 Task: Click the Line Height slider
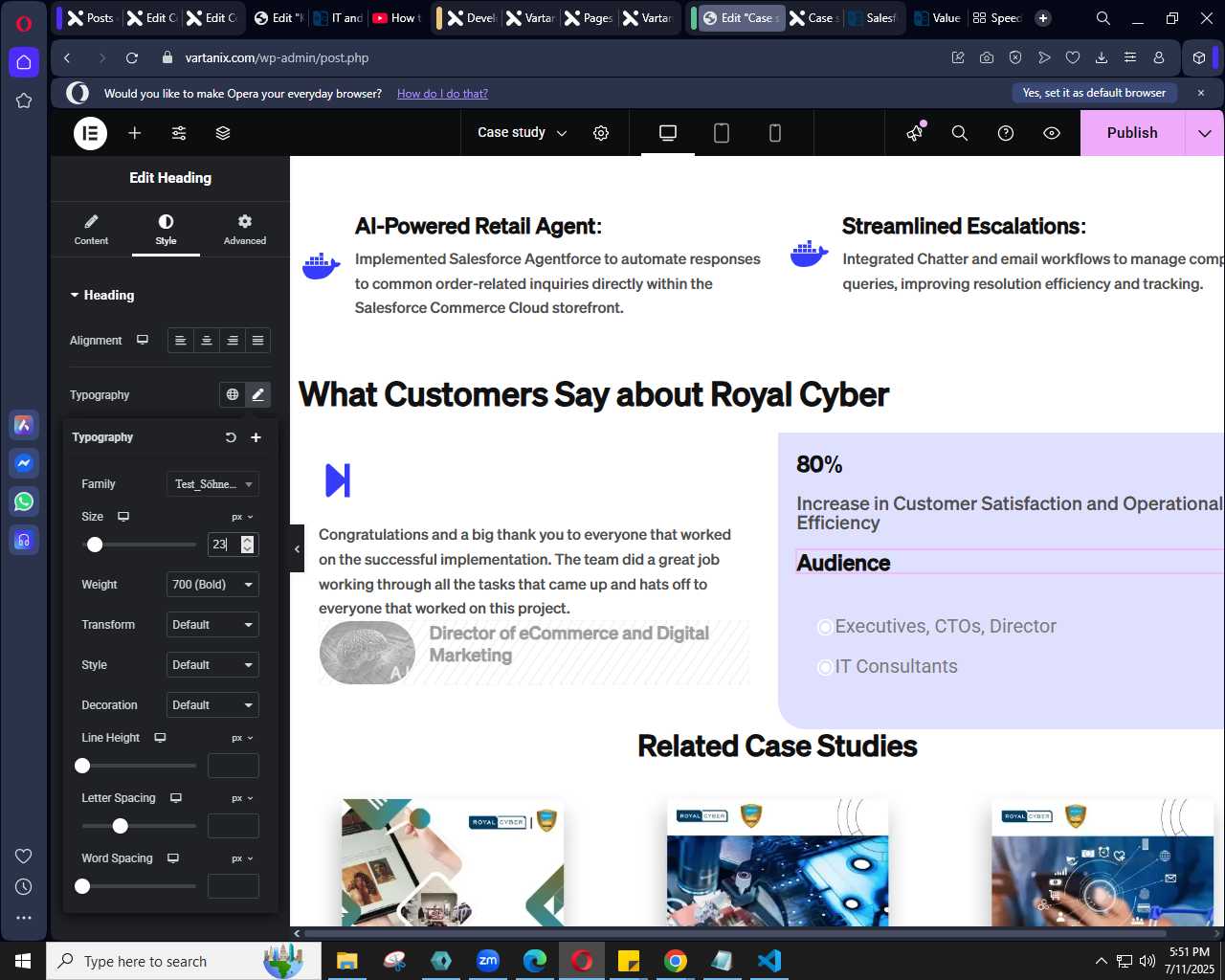(x=139, y=766)
